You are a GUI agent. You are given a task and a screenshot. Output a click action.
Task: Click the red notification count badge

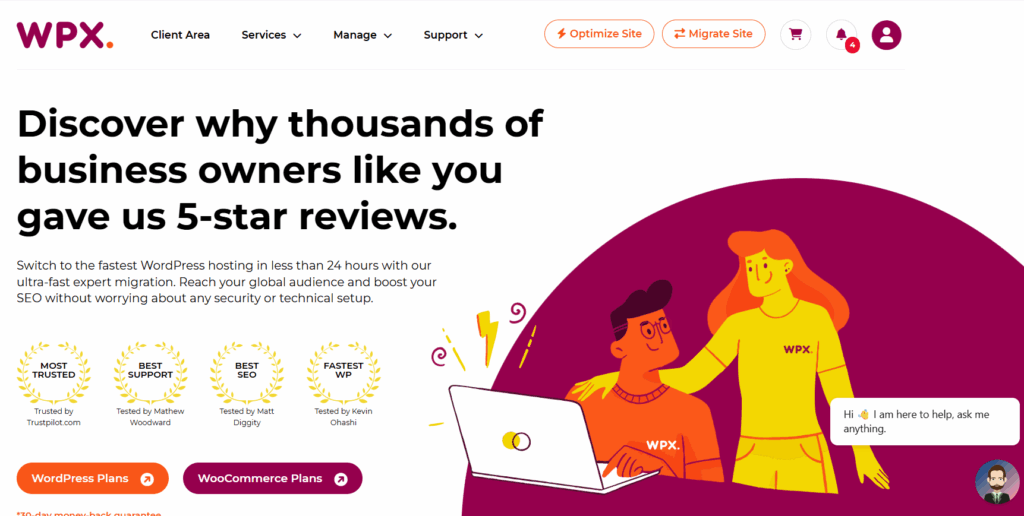(852, 46)
